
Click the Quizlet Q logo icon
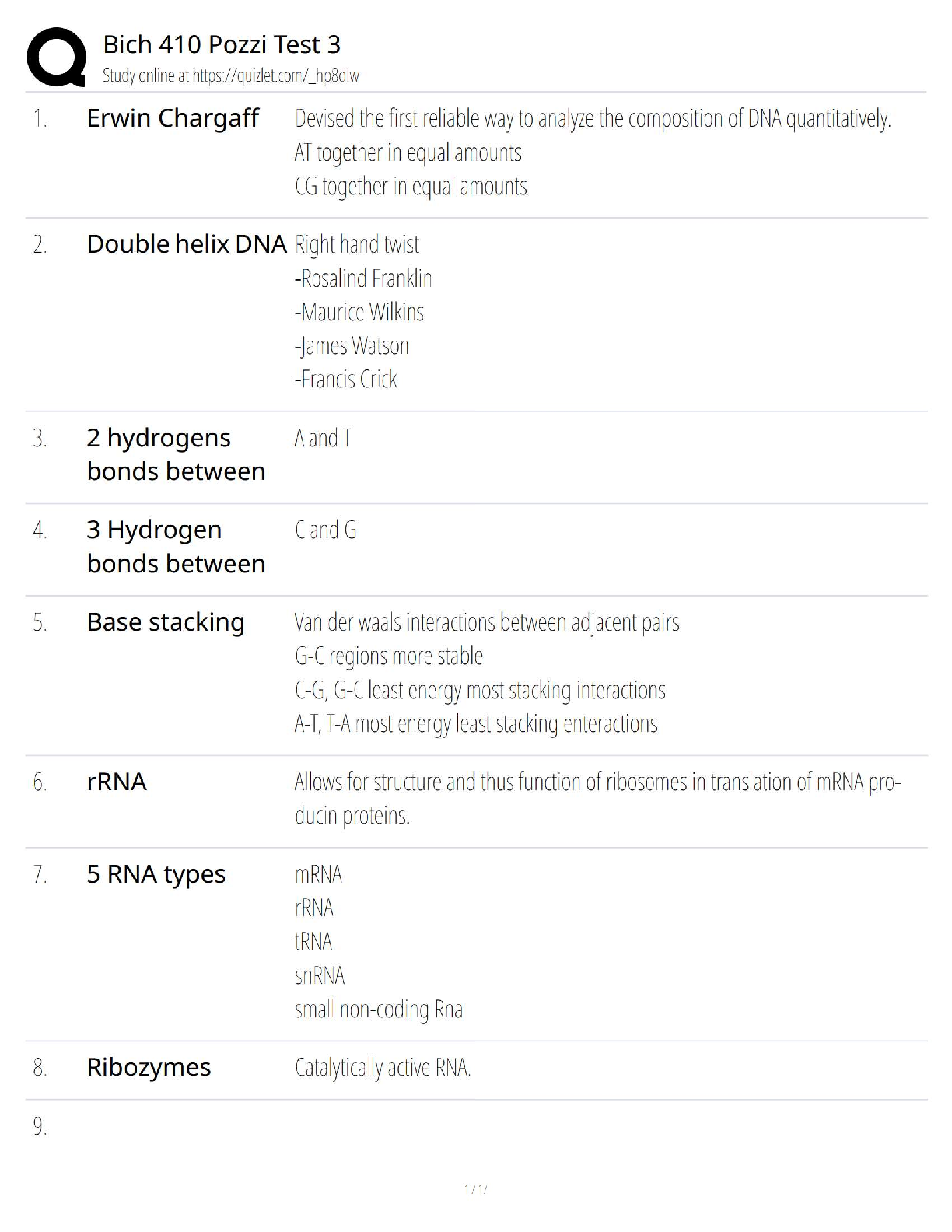(x=56, y=57)
